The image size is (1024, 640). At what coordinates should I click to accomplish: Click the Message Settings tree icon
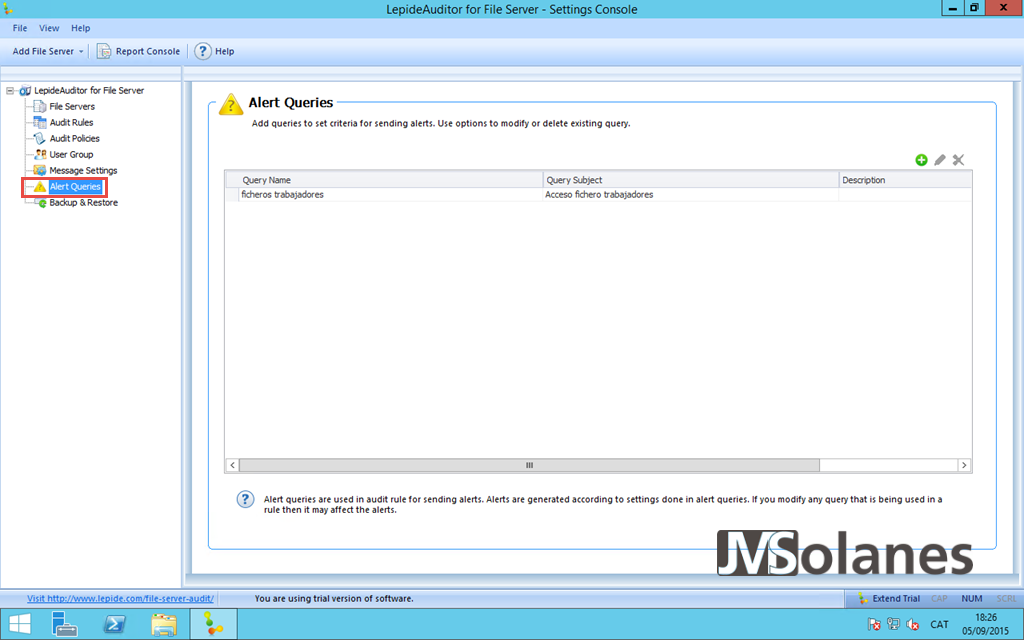[x=40, y=170]
